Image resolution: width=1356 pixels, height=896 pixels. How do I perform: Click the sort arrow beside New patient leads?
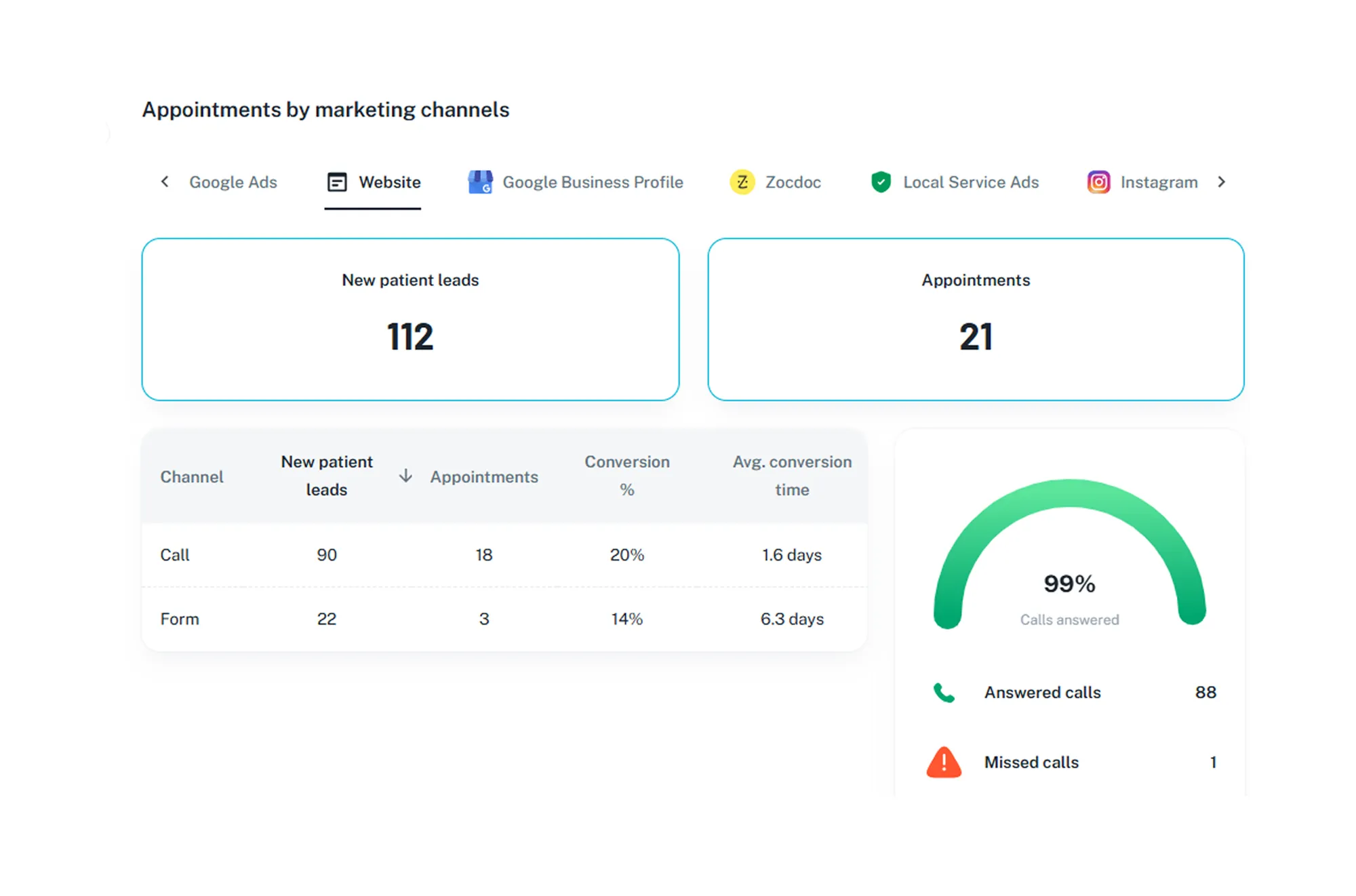tap(405, 476)
